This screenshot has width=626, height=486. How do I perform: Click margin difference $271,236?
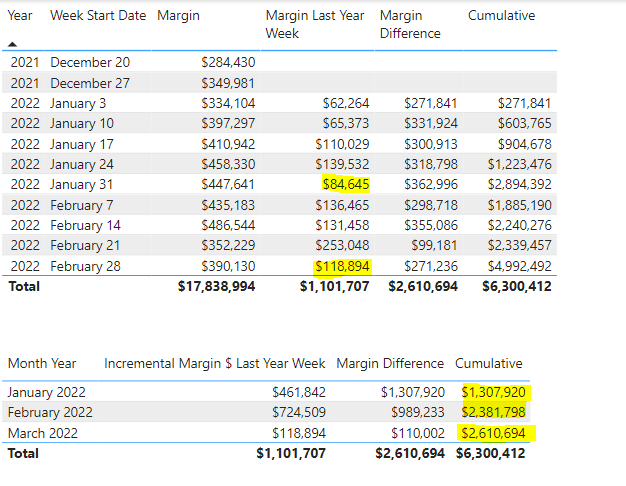[431, 266]
